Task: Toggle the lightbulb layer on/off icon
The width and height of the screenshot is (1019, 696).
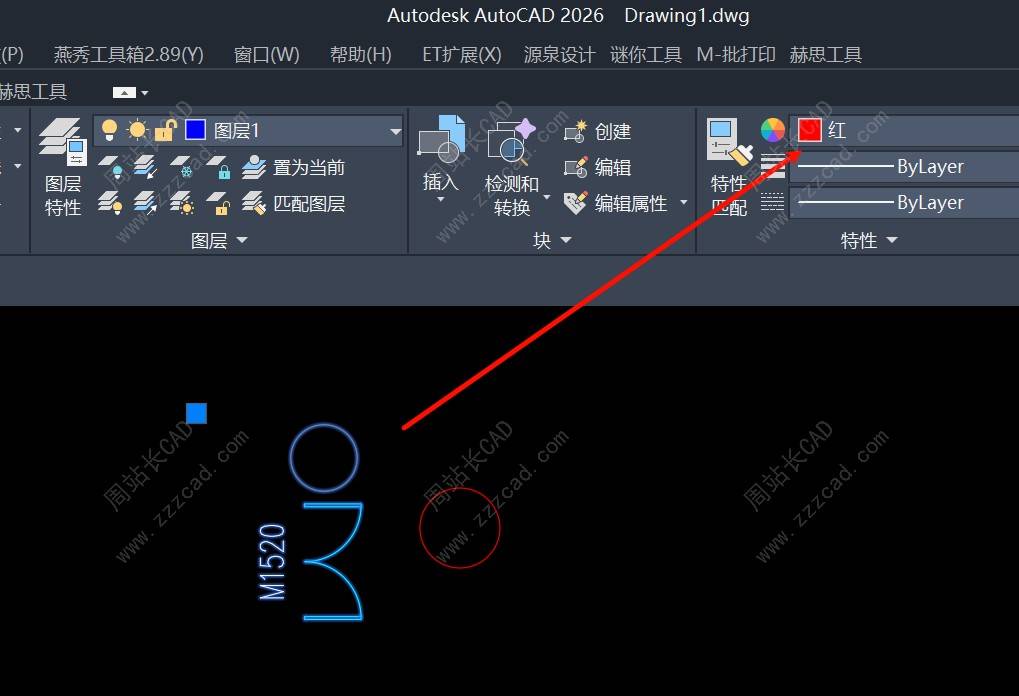Action: click(110, 131)
